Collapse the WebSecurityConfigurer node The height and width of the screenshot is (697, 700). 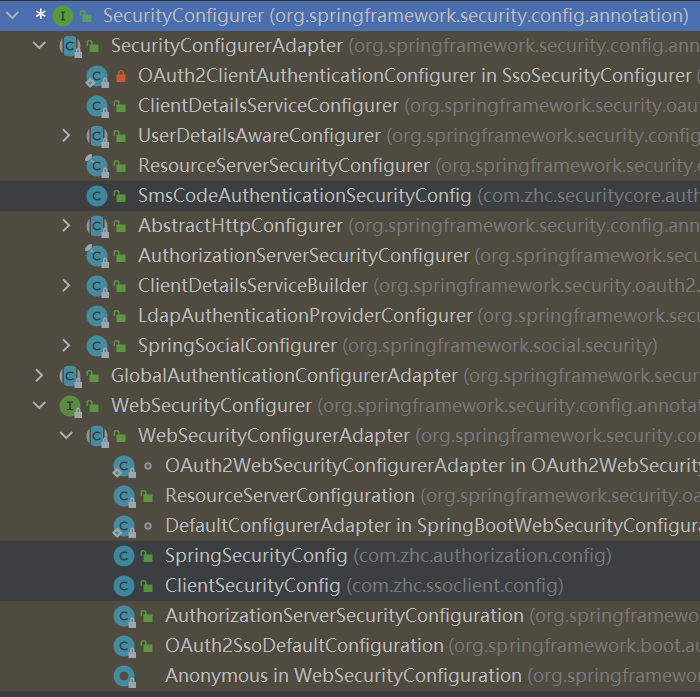(39, 406)
